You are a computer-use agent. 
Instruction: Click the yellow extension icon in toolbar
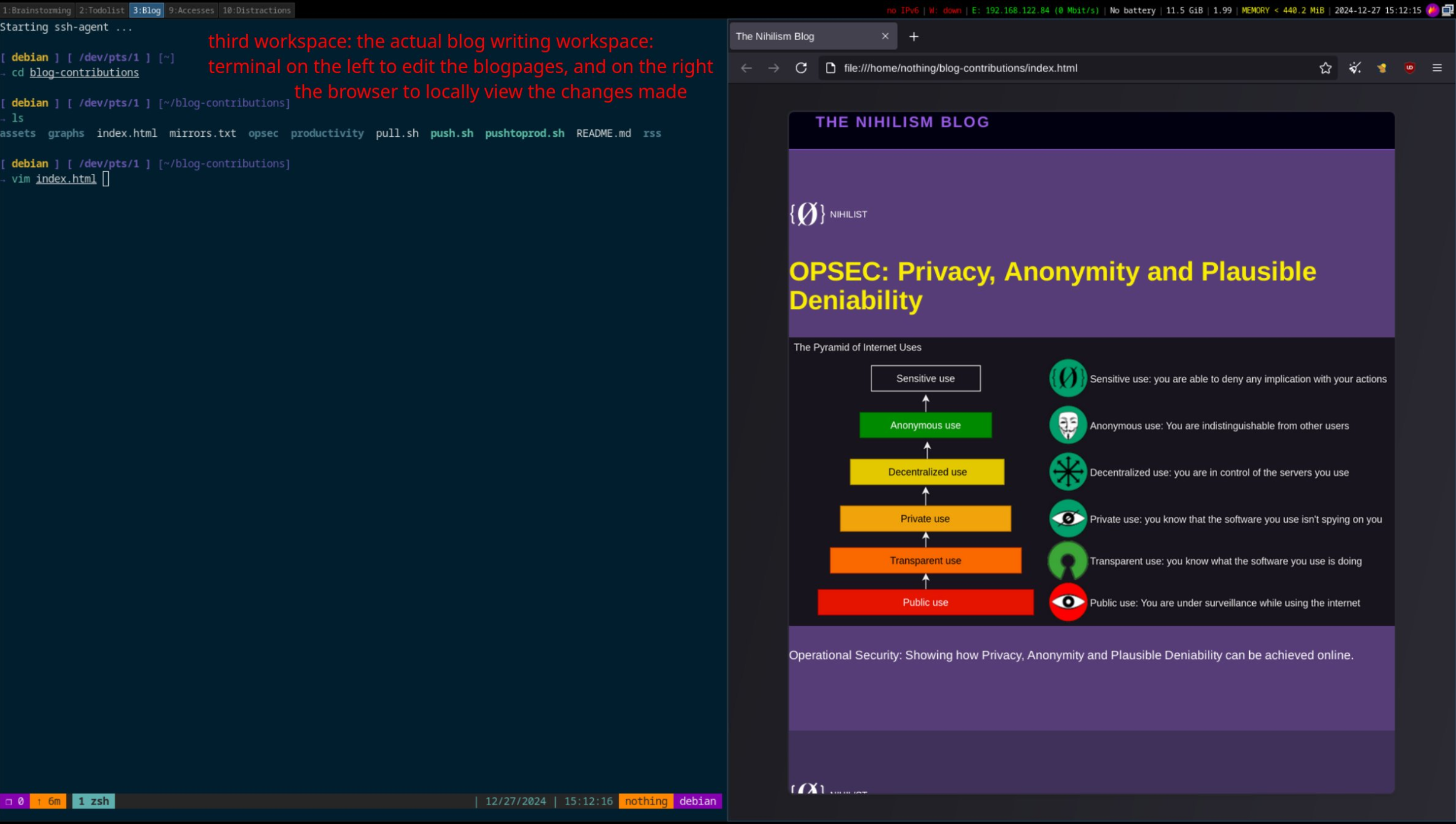pos(1382,68)
